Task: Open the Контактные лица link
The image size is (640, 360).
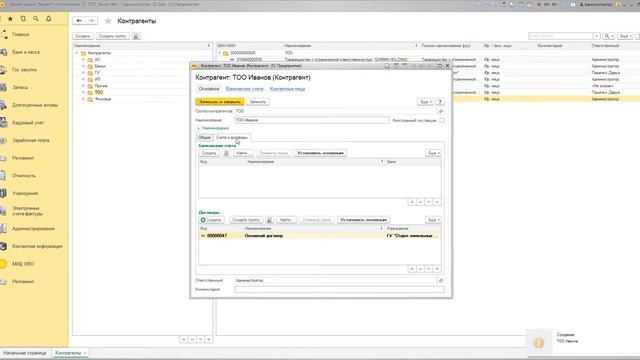Action: tap(287, 89)
